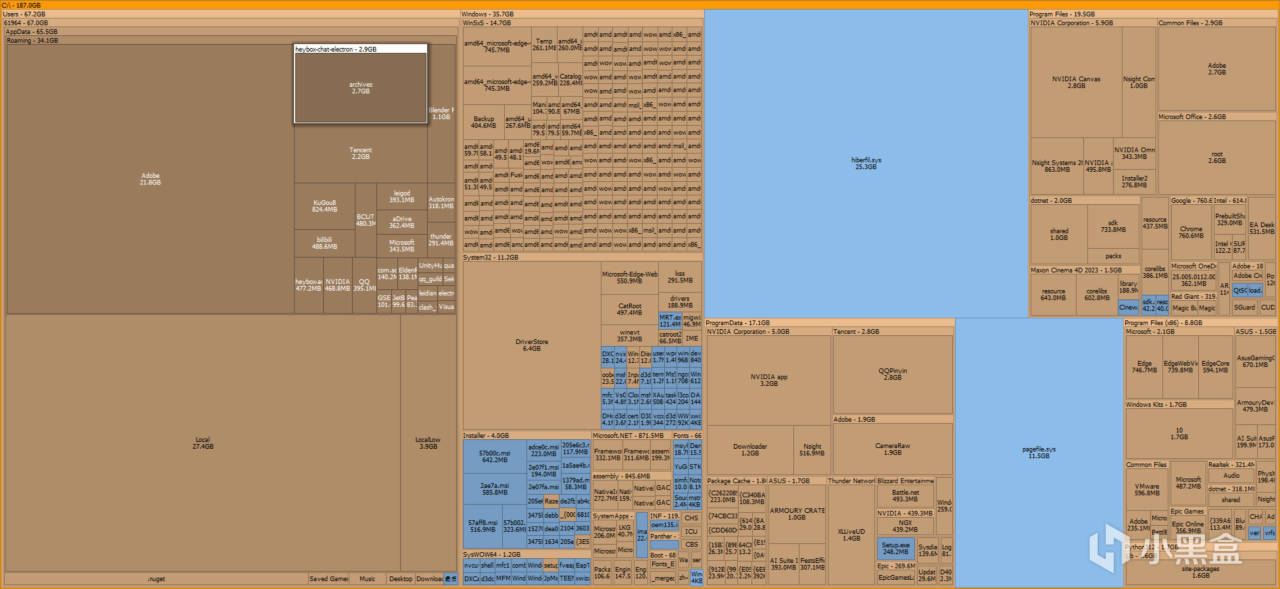Select the Downloader 1.2GB block

[x=750, y=449]
